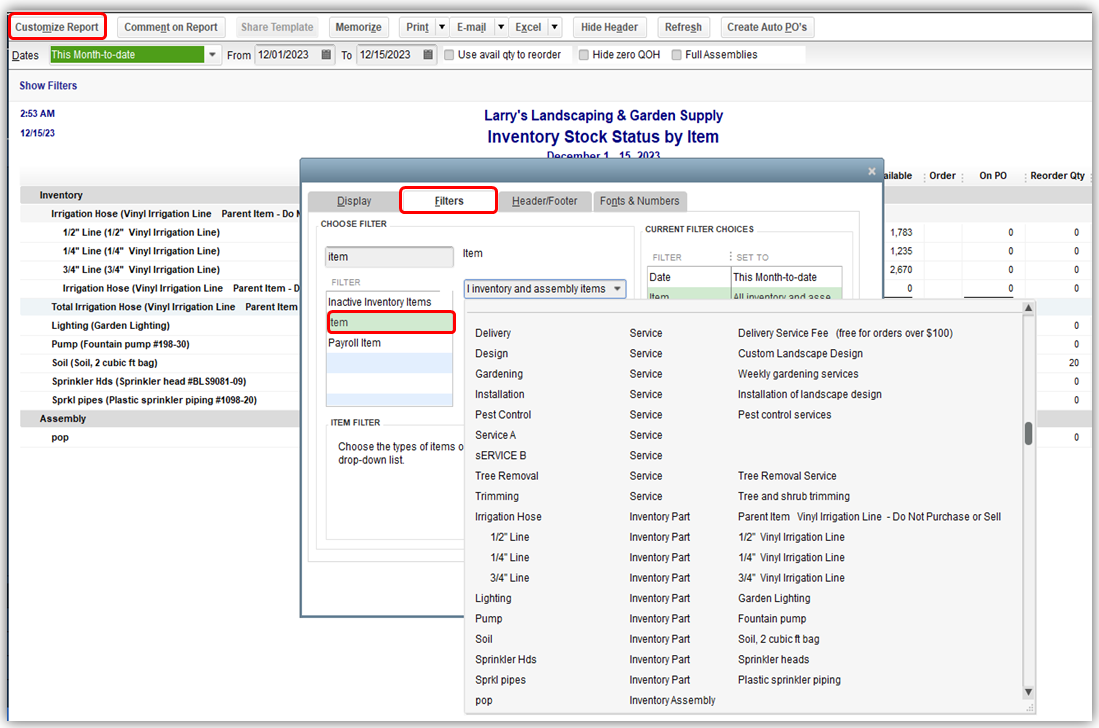
Task: Click the Memorize button
Action: 358,27
